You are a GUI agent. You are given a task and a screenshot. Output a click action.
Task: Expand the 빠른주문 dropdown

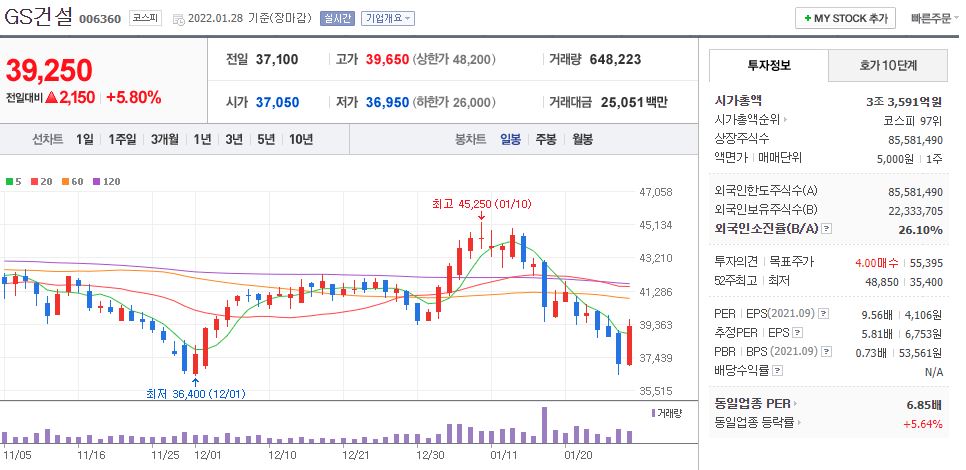pyautogui.click(x=936, y=18)
